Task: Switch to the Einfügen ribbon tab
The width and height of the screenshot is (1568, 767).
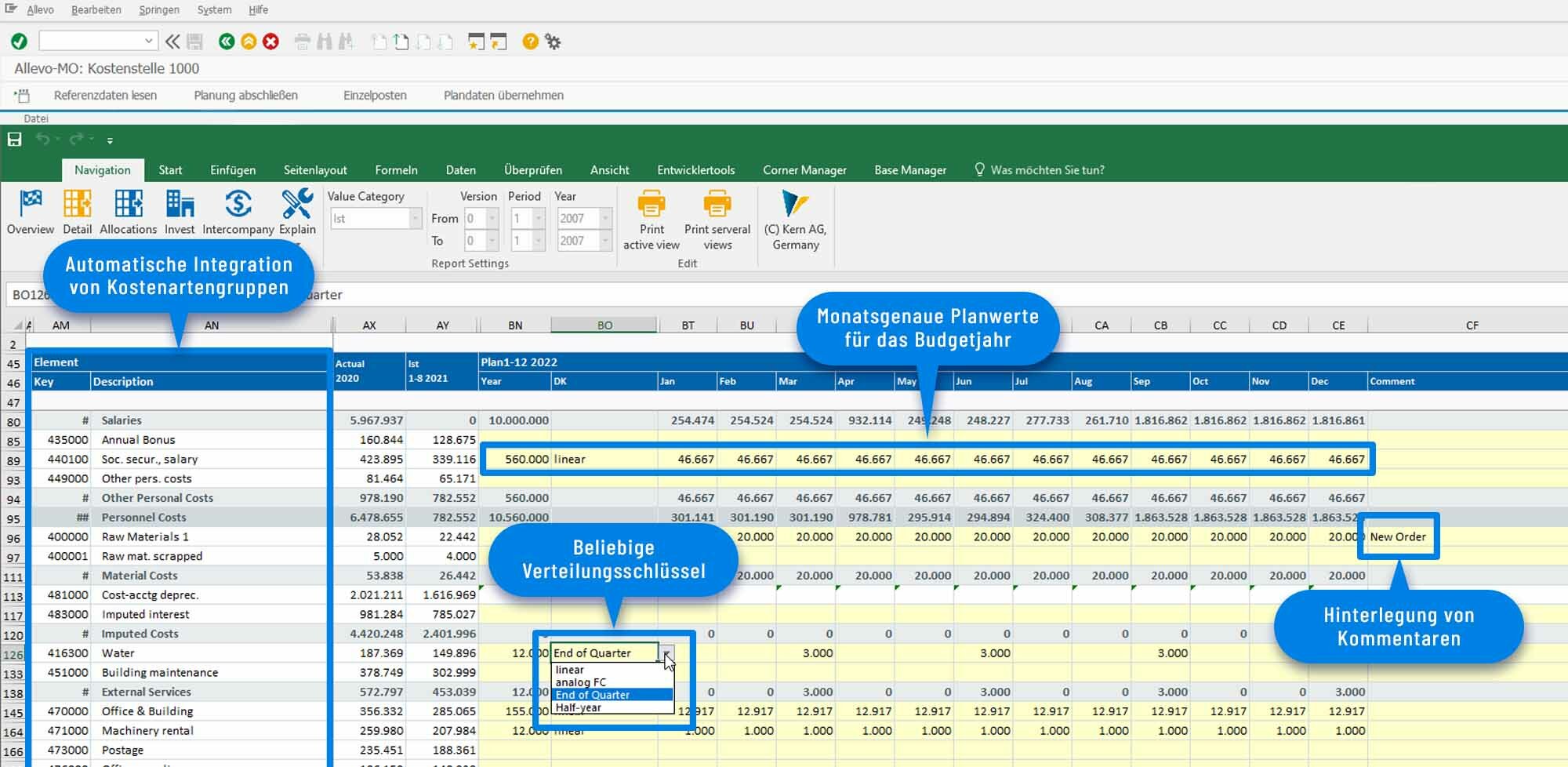Action: (x=233, y=170)
